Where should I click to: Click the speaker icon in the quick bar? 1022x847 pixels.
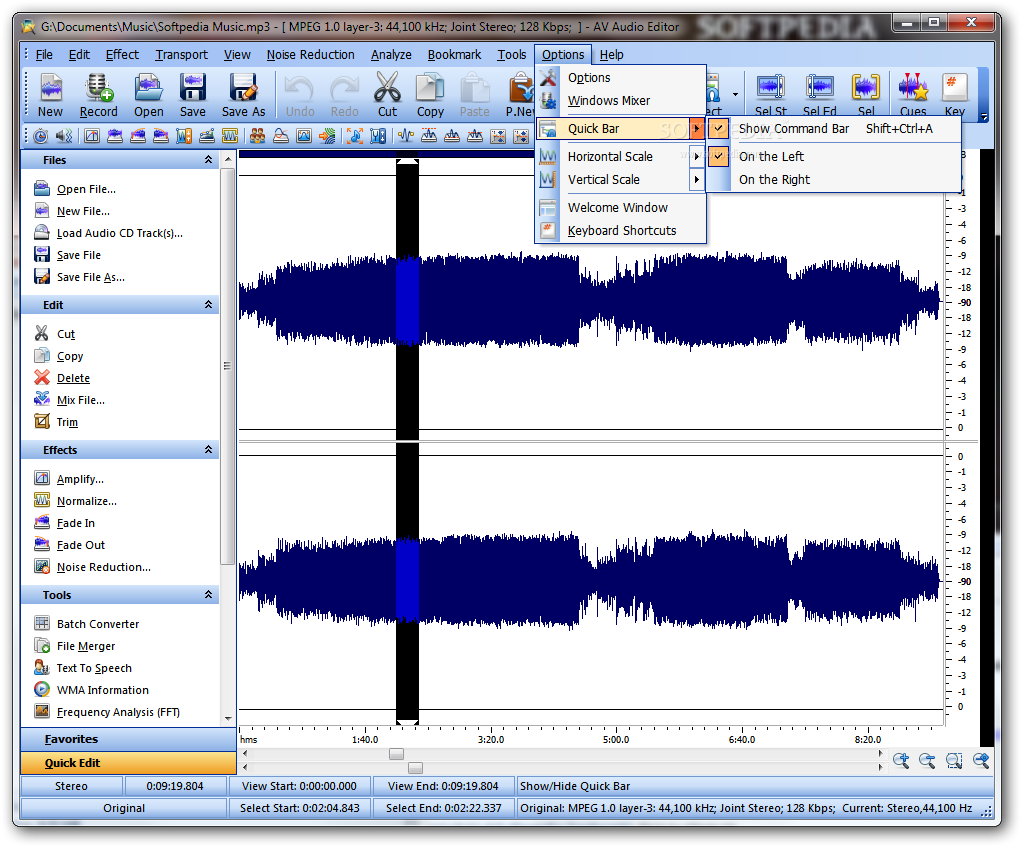63,136
